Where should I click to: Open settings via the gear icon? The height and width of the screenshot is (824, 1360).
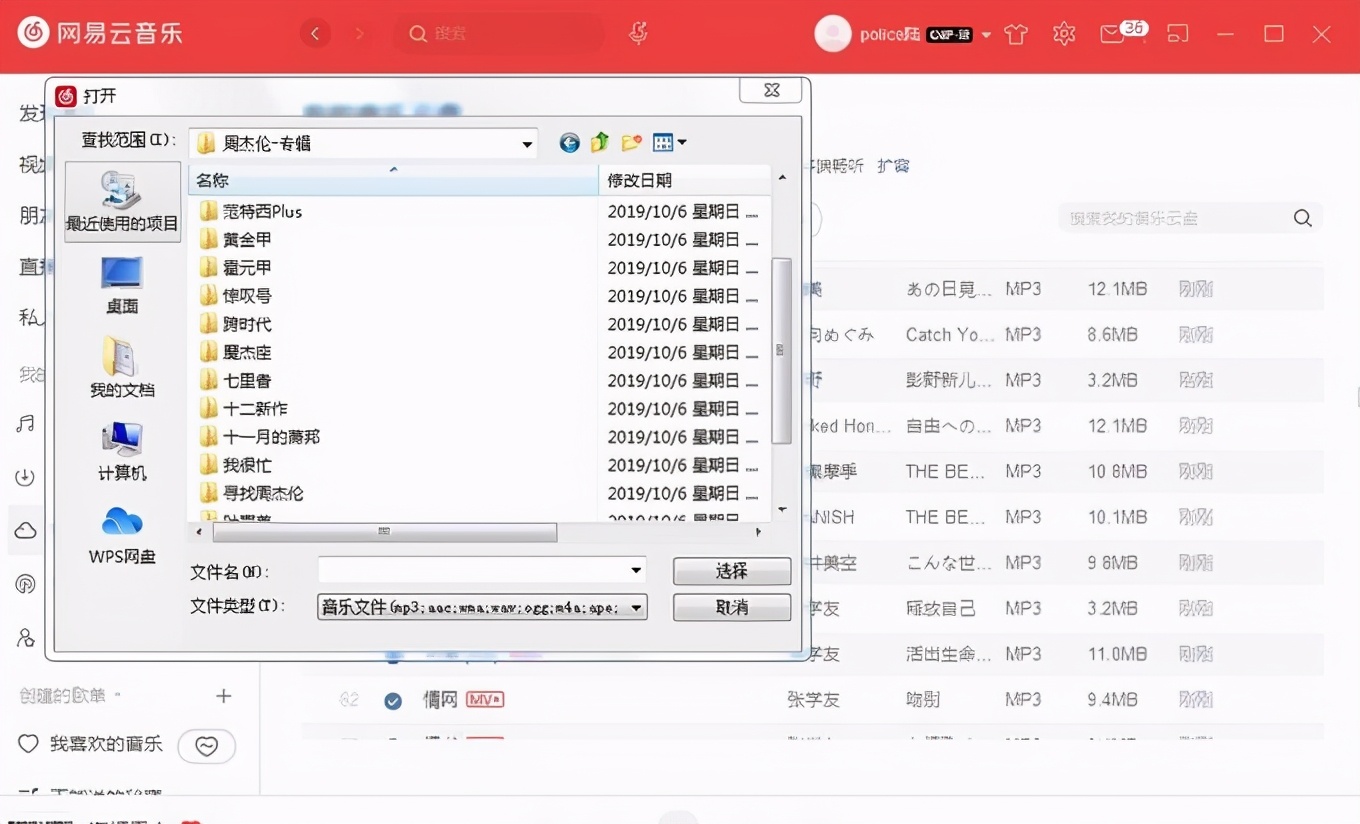click(1063, 33)
